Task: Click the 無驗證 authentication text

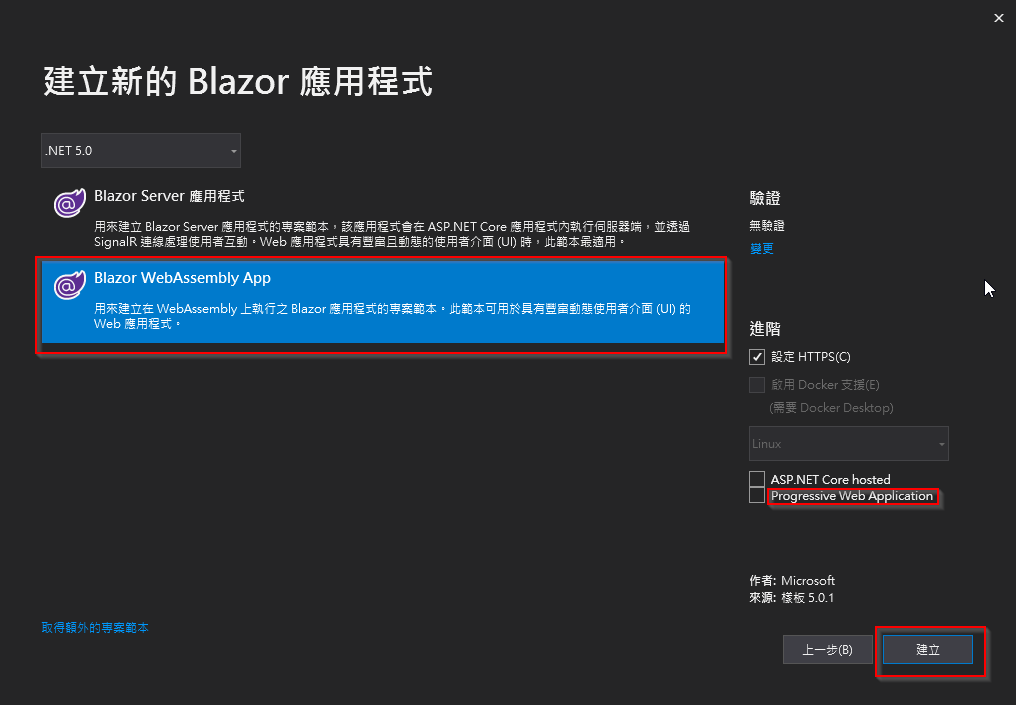Action: (x=767, y=225)
